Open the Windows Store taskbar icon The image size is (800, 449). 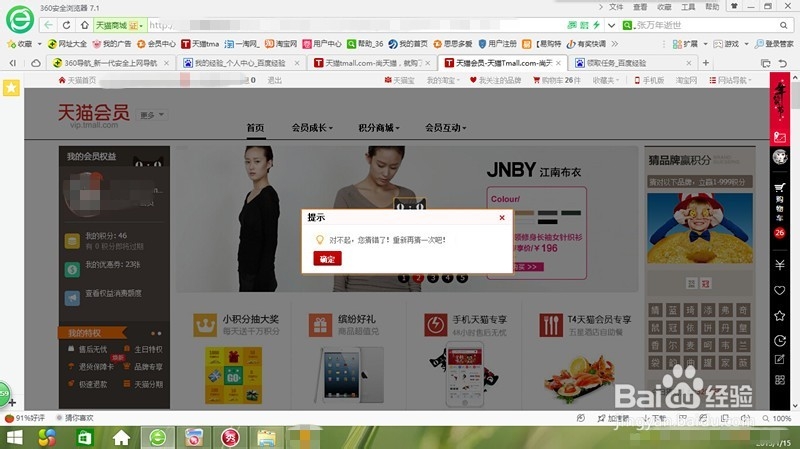[x=84, y=438]
